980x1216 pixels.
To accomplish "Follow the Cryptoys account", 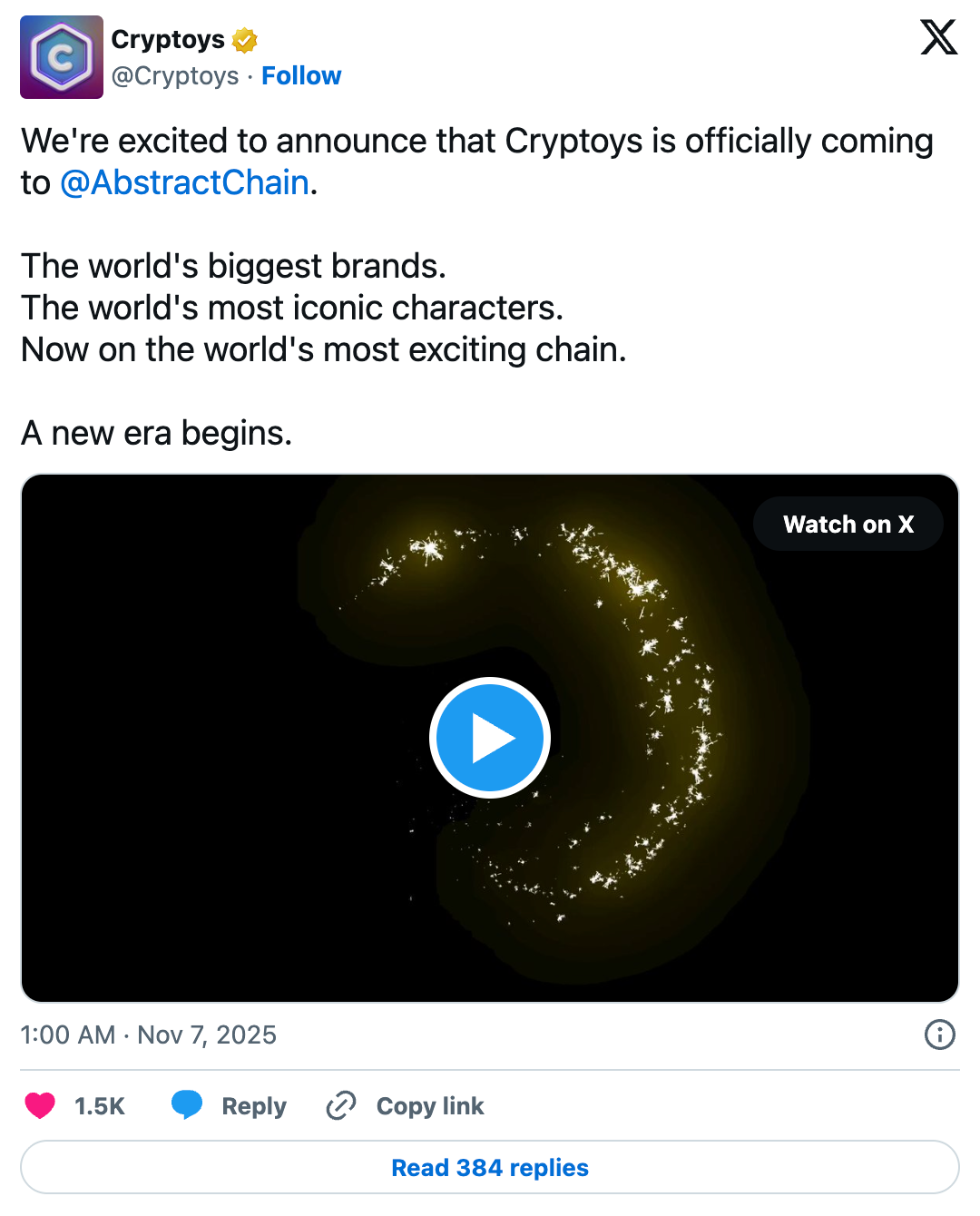I will point(301,76).
